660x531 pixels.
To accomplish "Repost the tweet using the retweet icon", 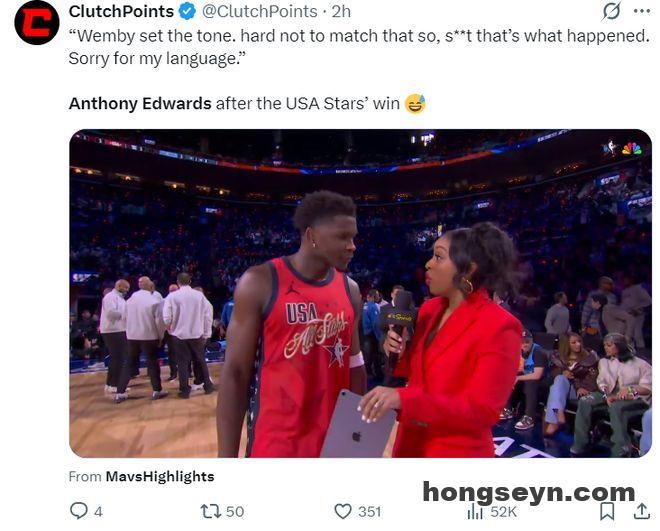I will pyautogui.click(x=210, y=511).
